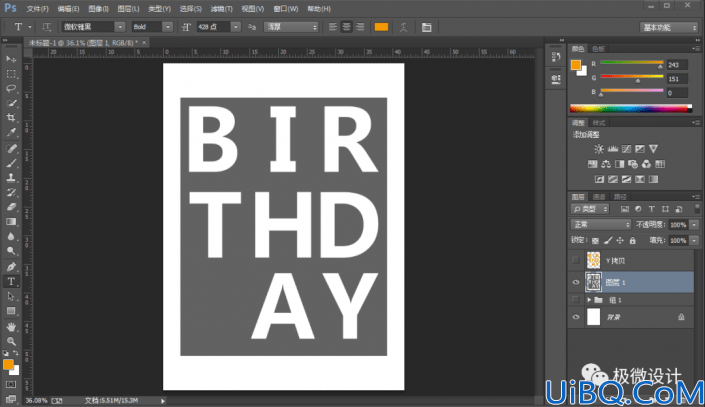The height and width of the screenshot is (407, 705).
Task: Toggle text orientation in options bar
Action: point(47,27)
